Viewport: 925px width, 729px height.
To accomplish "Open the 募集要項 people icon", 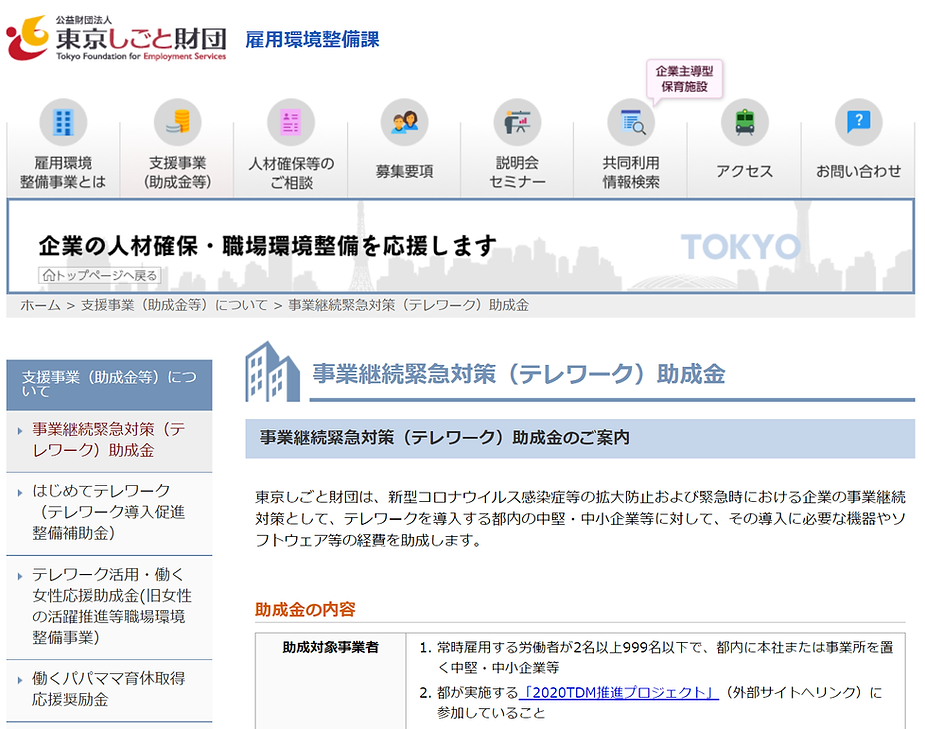I will (x=404, y=123).
